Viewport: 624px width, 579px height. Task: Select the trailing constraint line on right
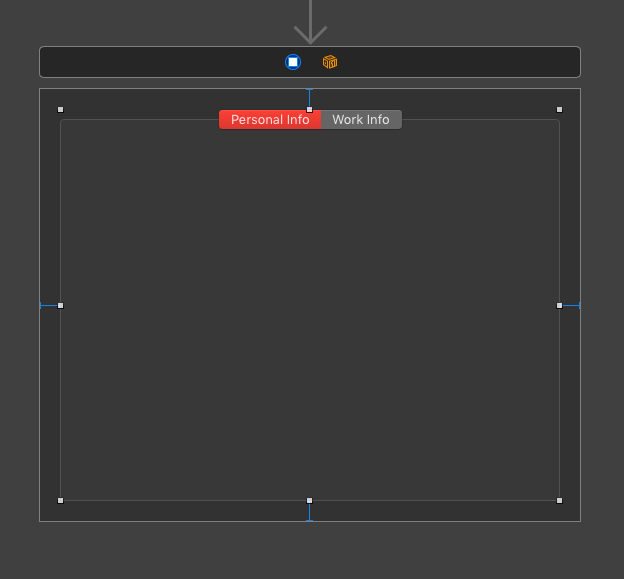[x=571, y=306]
